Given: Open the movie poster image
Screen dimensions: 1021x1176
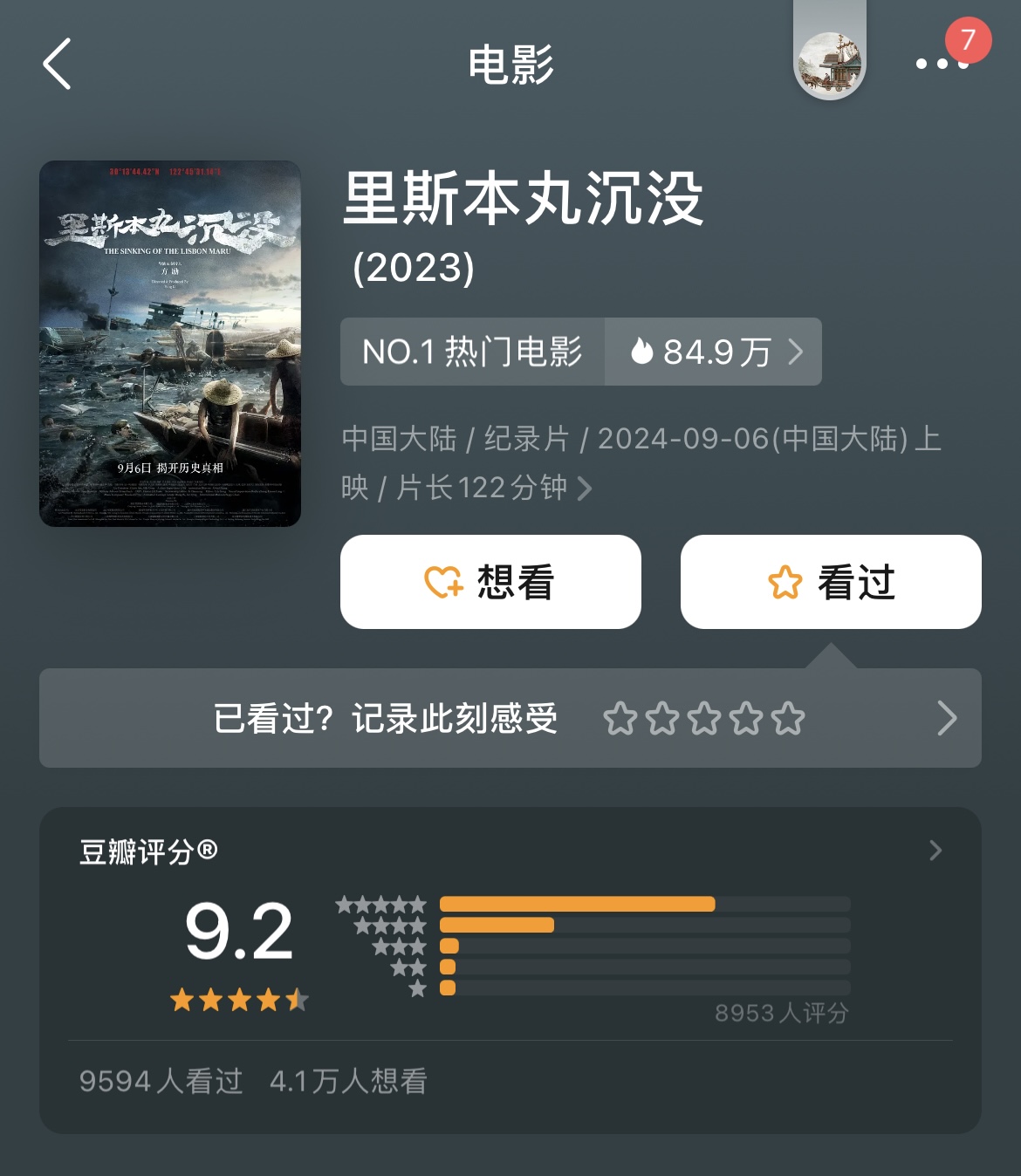Looking at the screenshot, I should pos(170,344).
